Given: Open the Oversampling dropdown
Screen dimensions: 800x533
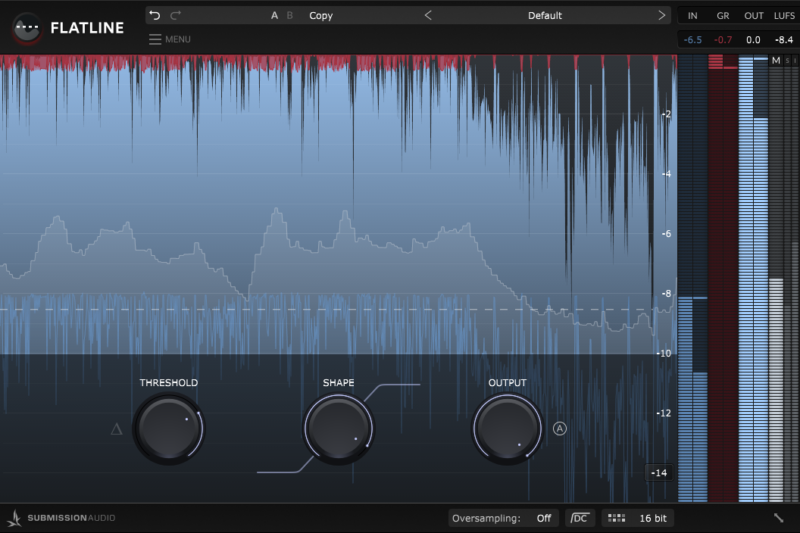Looking at the screenshot, I should 543,518.
